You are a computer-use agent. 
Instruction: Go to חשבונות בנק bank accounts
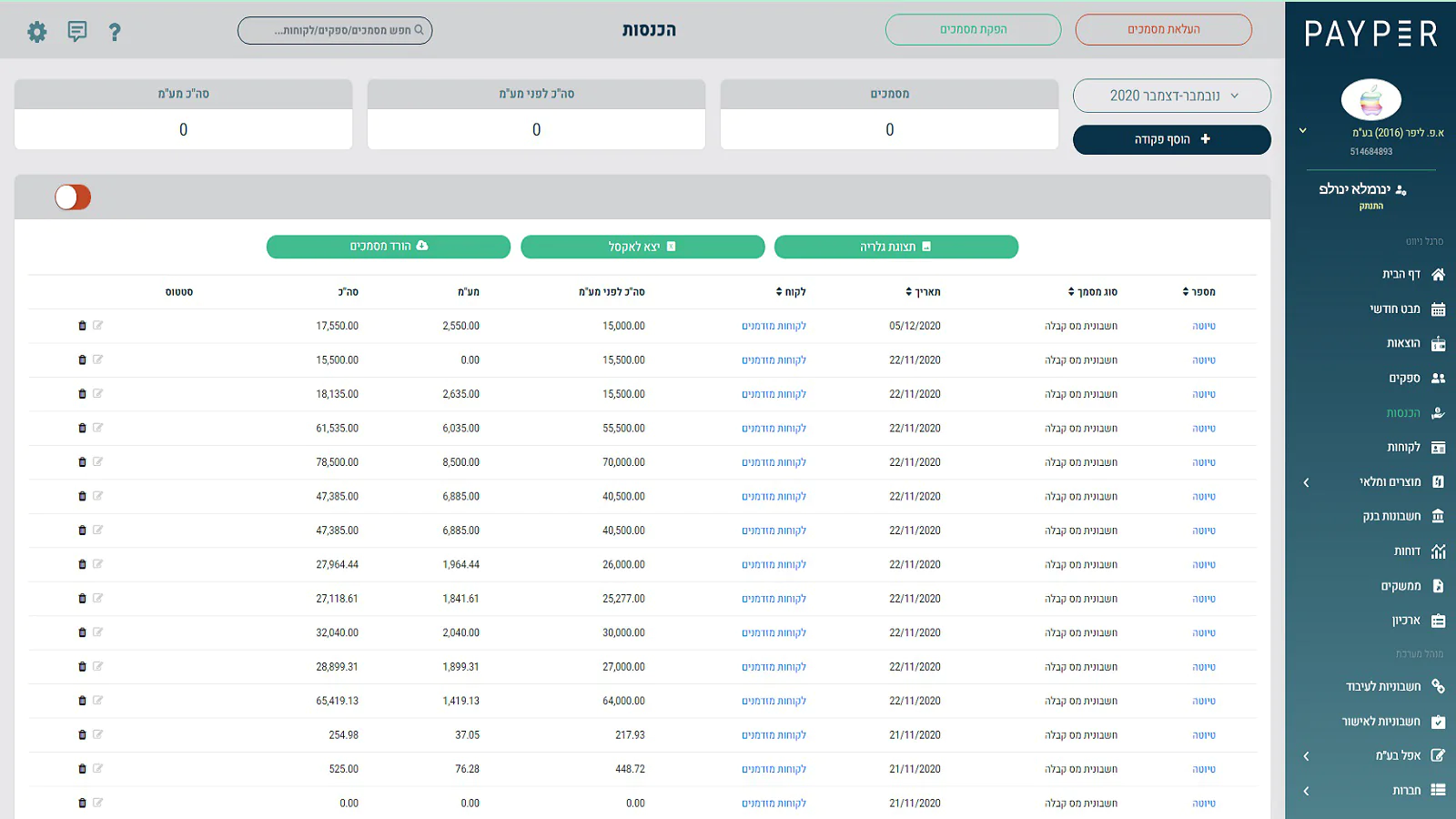(x=1401, y=516)
